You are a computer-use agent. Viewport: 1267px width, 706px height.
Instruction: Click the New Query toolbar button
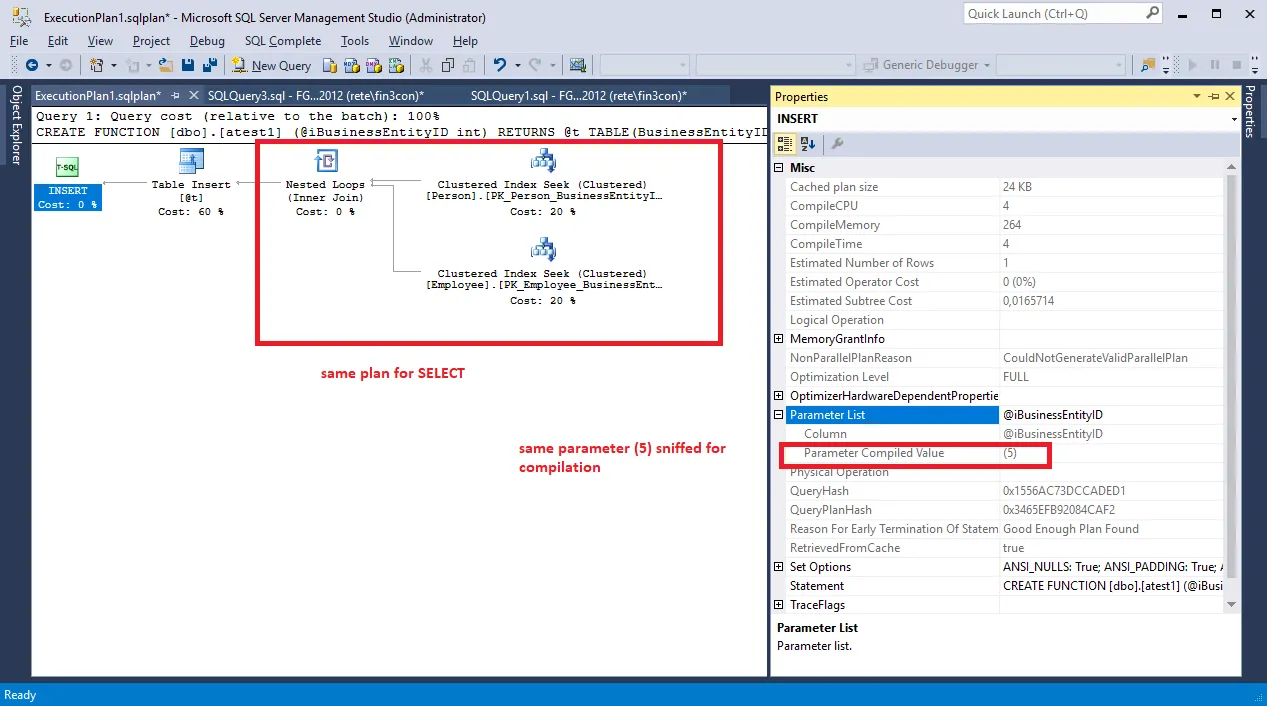pyautogui.click(x=272, y=65)
